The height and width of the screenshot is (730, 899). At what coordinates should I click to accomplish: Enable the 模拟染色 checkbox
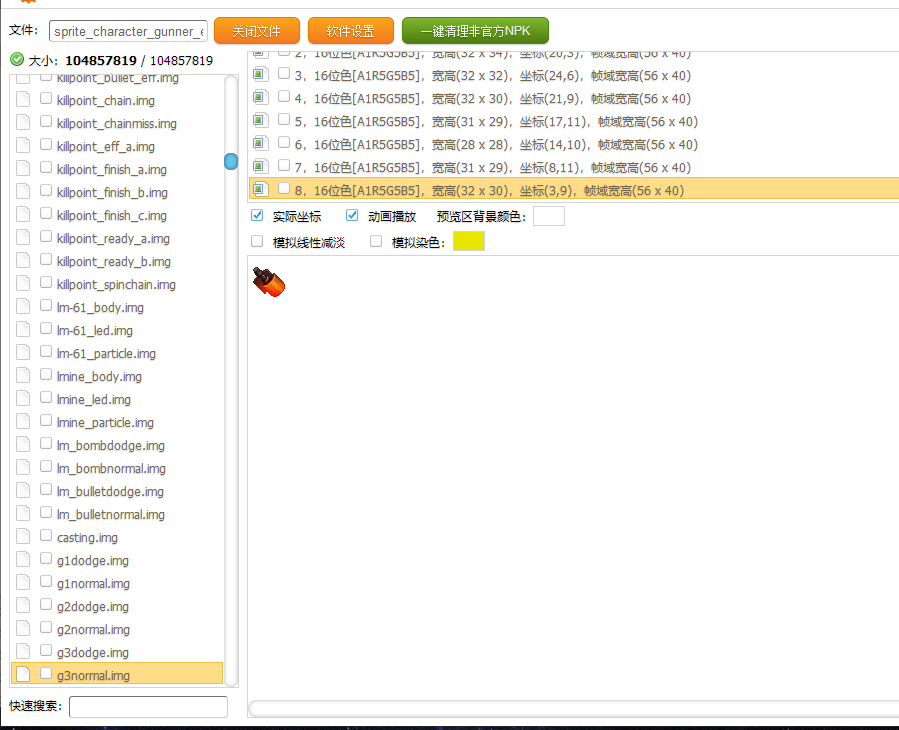coord(376,242)
